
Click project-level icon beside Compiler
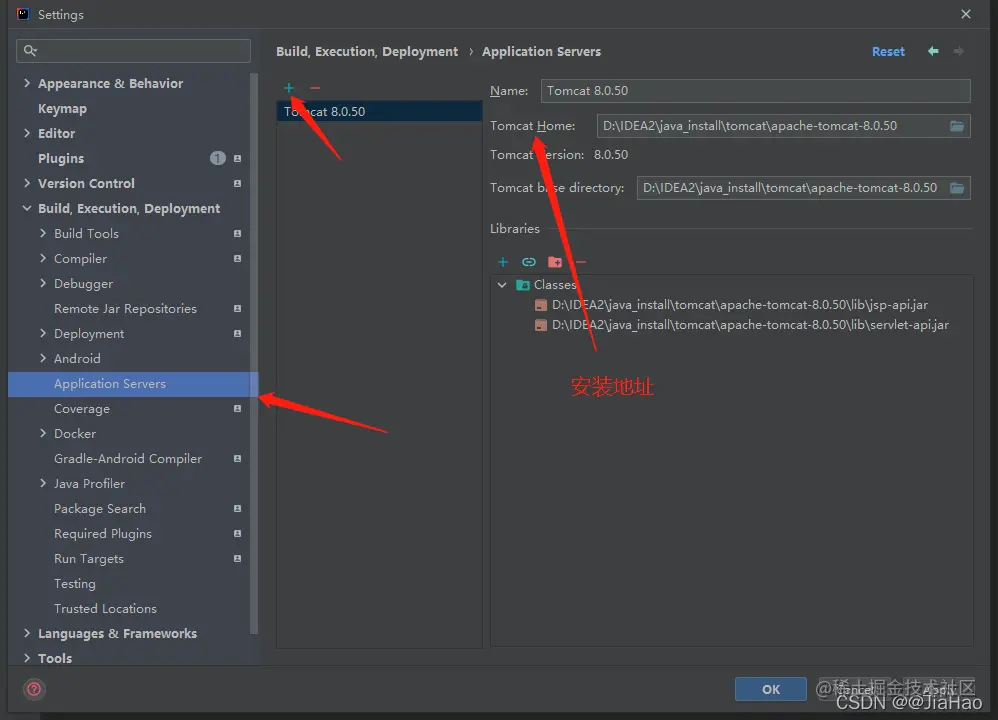237,258
